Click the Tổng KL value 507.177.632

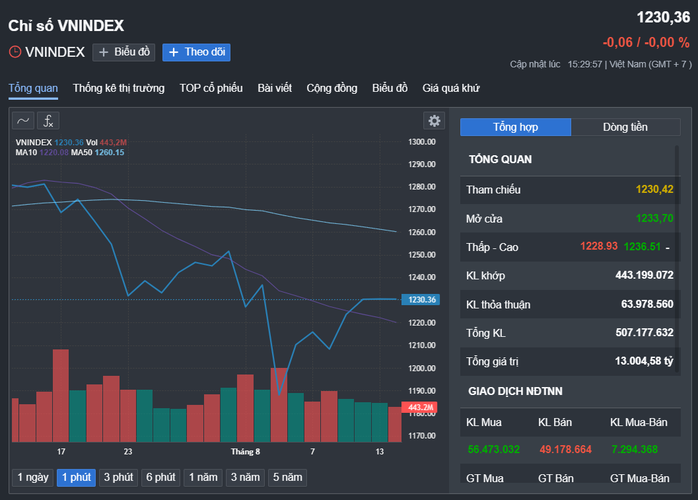pyautogui.click(x=644, y=333)
